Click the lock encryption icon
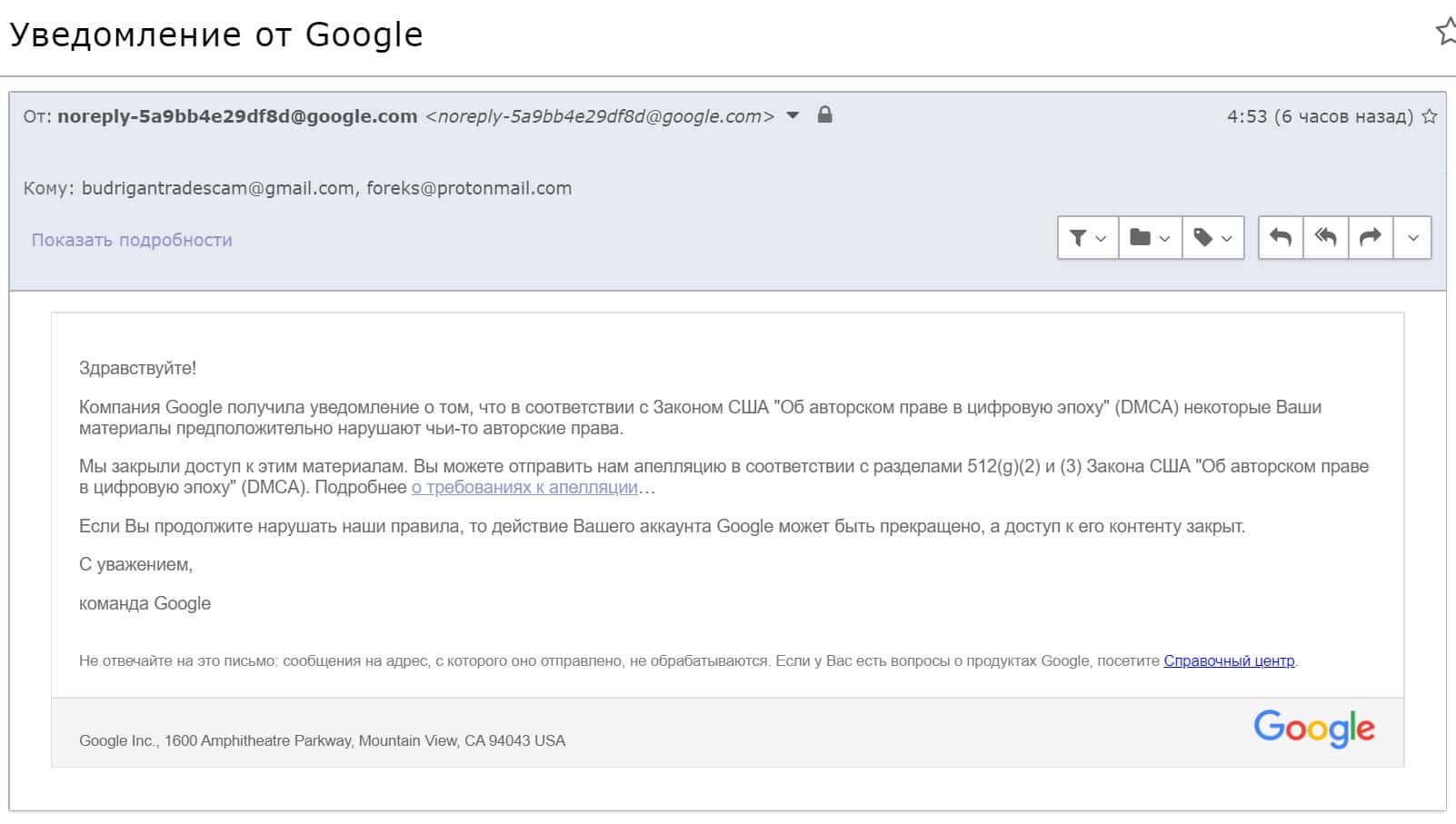This screenshot has width=1456, height=824. click(x=824, y=114)
